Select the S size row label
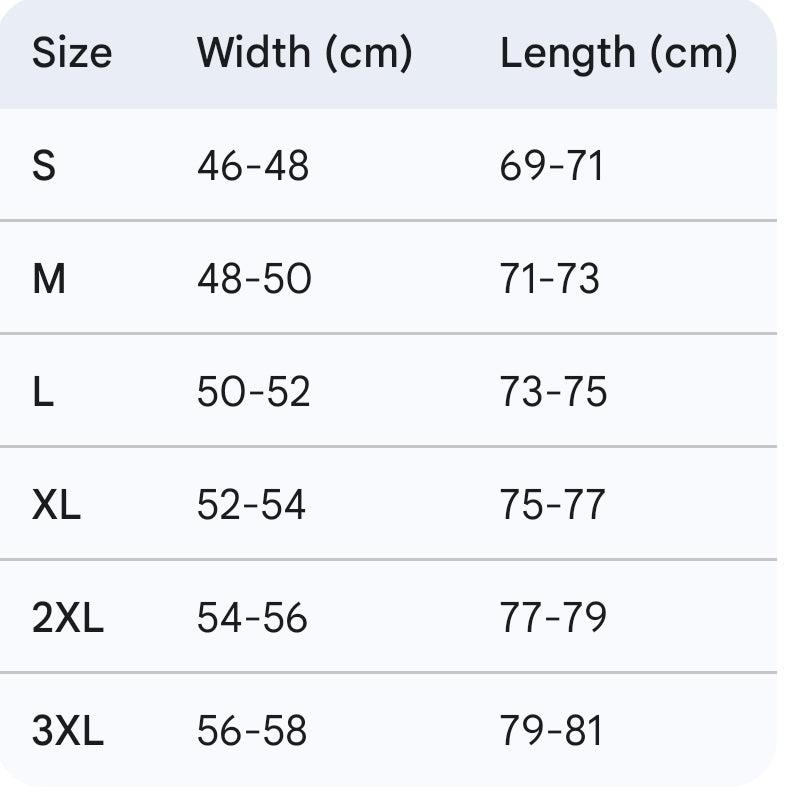Viewport: 793px width, 810px height. point(44,165)
